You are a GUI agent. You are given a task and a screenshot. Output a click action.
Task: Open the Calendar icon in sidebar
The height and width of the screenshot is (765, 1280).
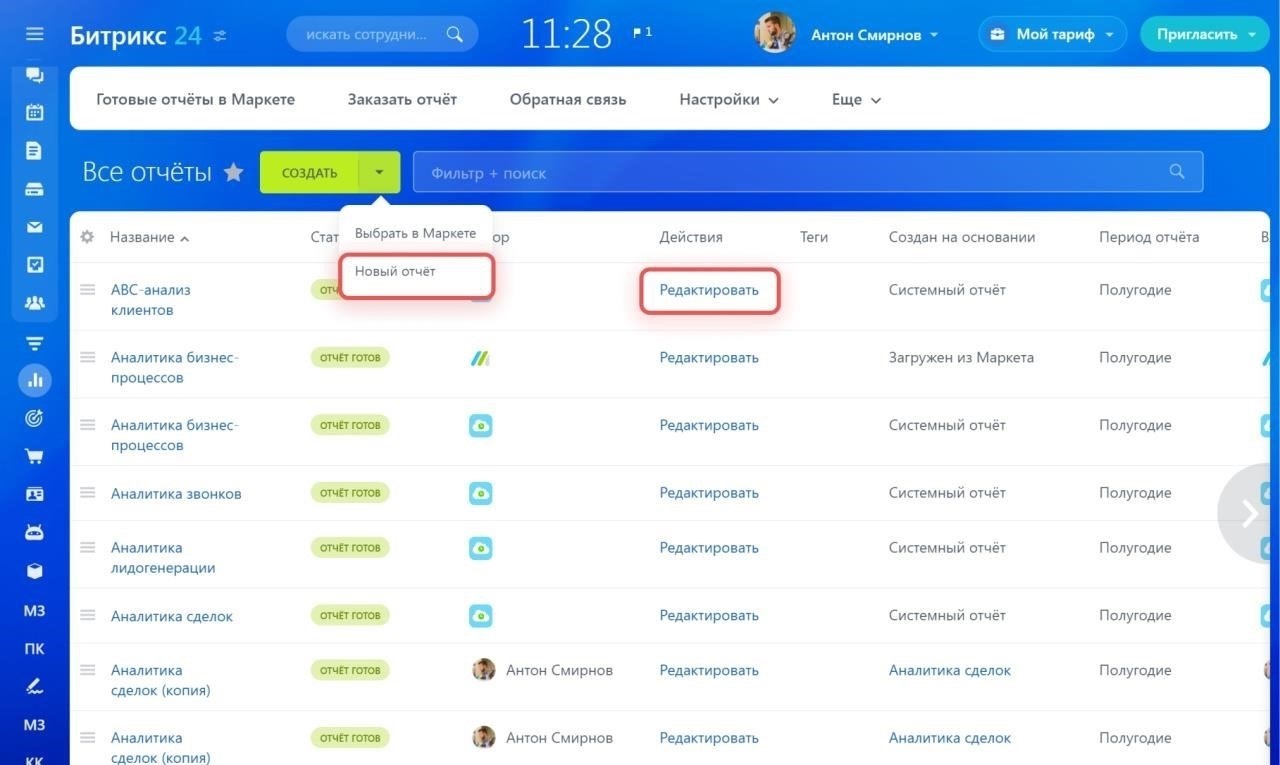pyautogui.click(x=35, y=112)
